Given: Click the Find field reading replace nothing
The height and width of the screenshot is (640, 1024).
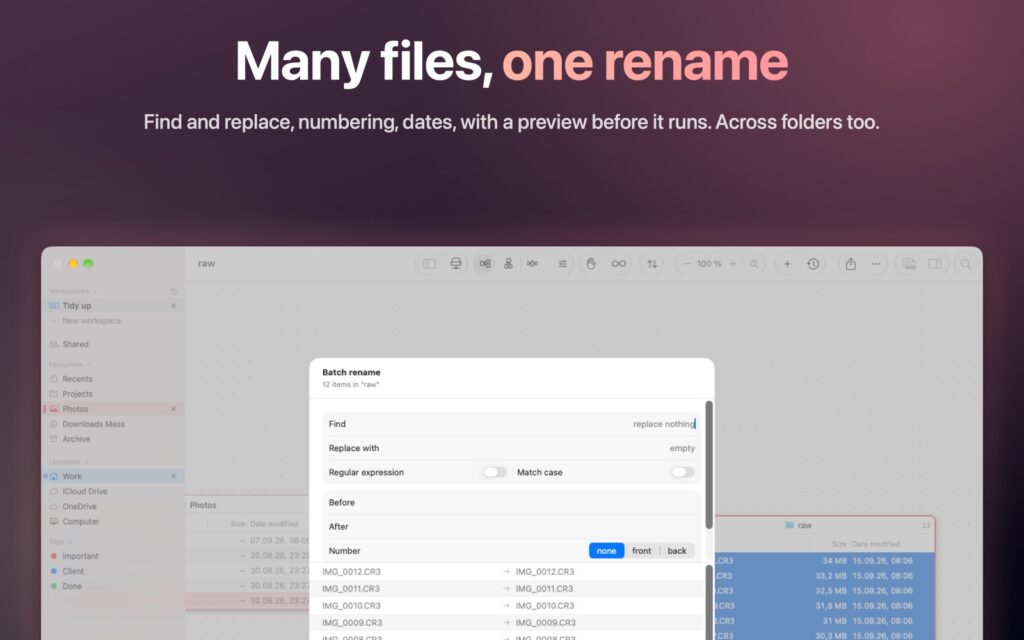Looking at the screenshot, I should point(511,424).
